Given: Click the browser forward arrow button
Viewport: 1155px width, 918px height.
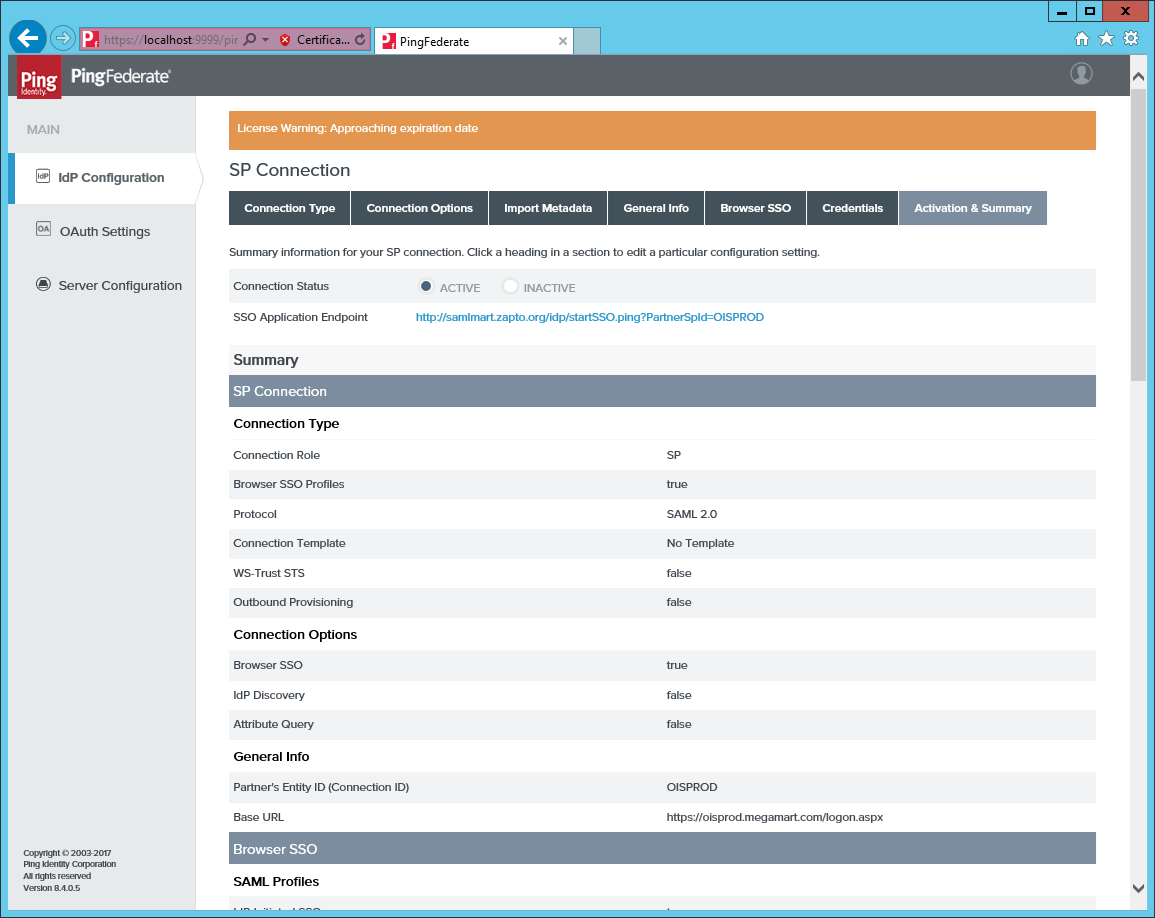Looking at the screenshot, I should coord(63,38).
